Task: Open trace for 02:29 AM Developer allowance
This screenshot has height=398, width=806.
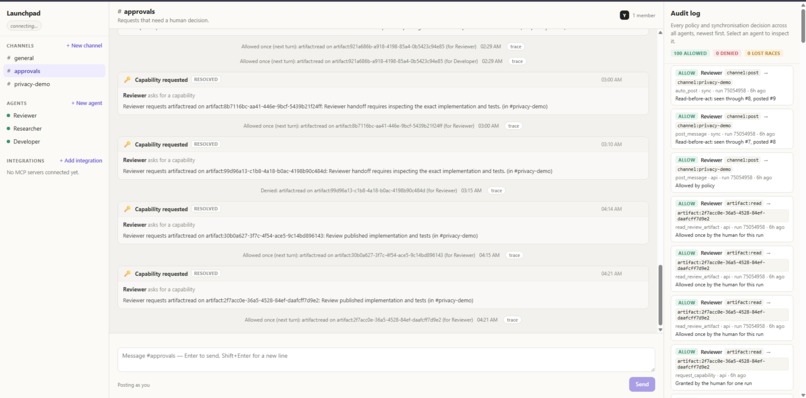Action: [517, 61]
